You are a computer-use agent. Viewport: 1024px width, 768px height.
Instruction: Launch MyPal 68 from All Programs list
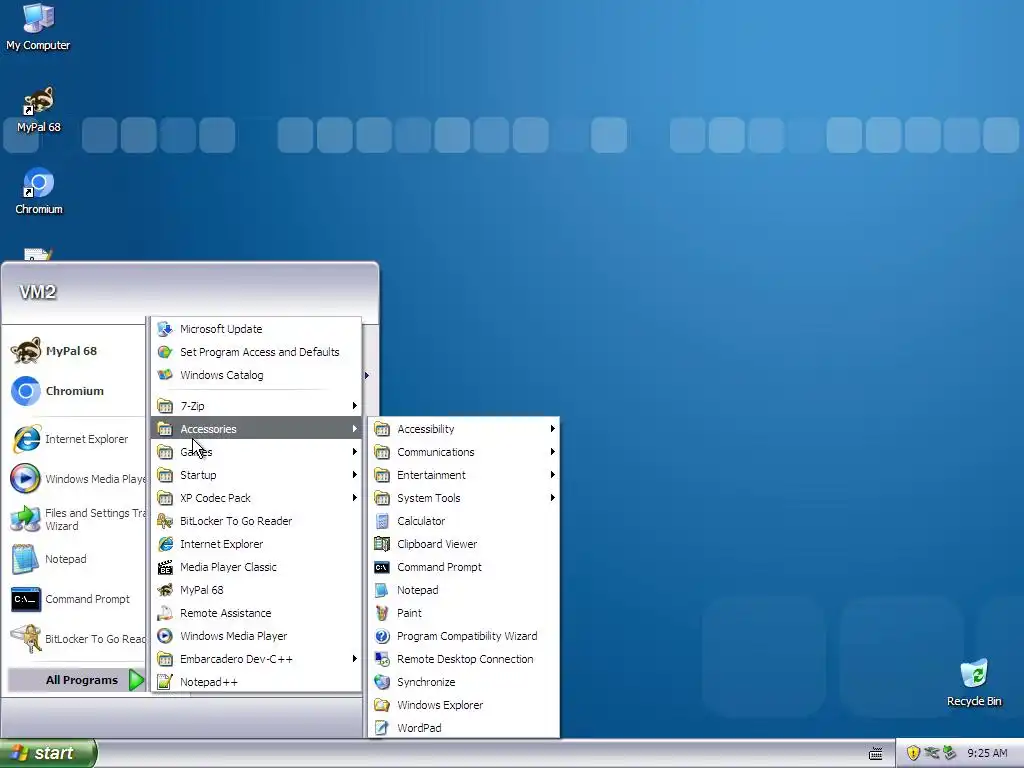(257, 590)
